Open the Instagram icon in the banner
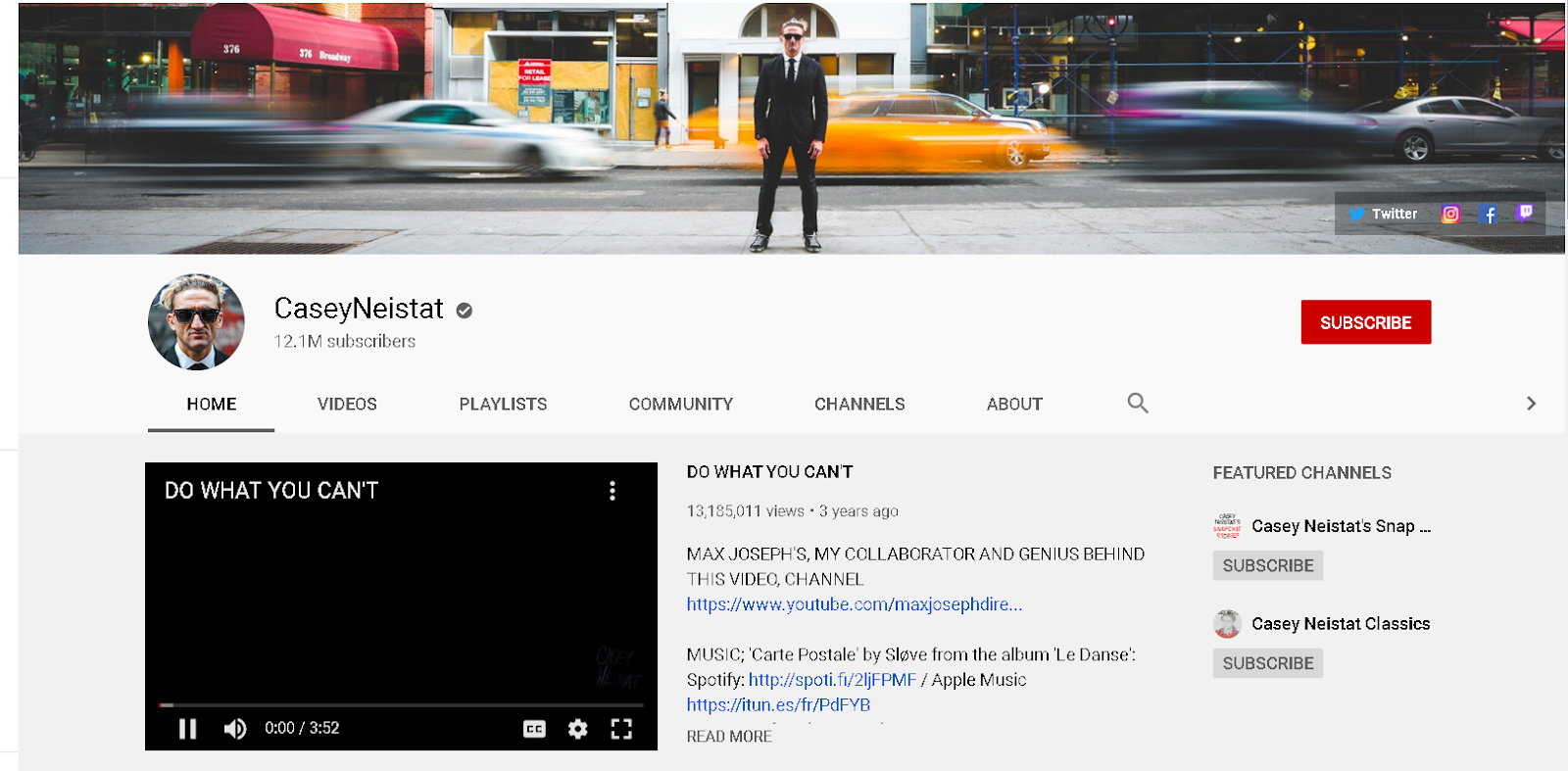The width and height of the screenshot is (1568, 771). tap(1450, 214)
